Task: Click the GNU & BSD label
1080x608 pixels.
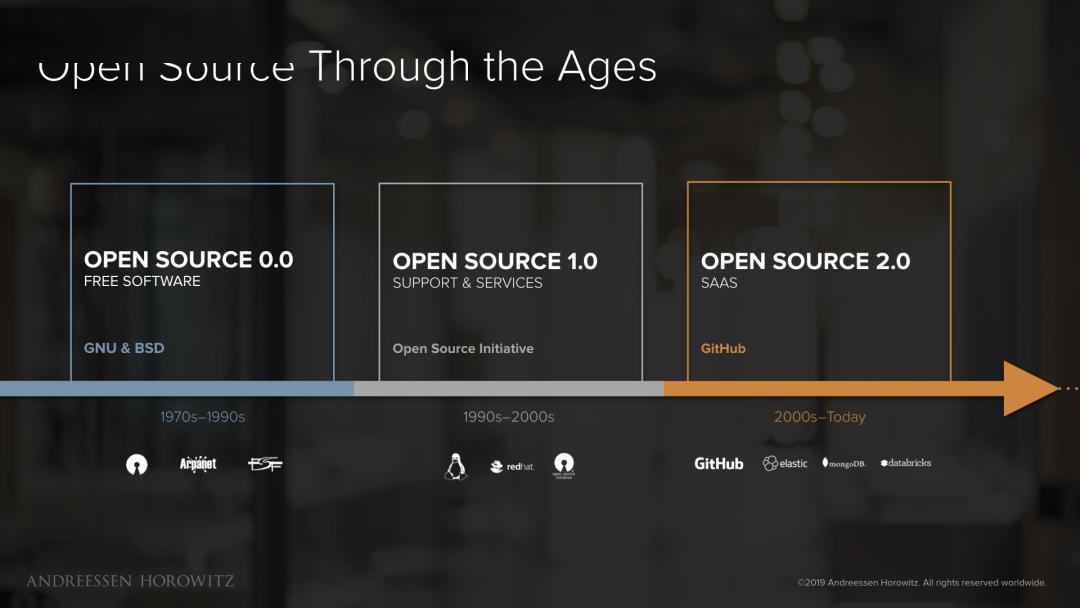Action: (x=124, y=348)
